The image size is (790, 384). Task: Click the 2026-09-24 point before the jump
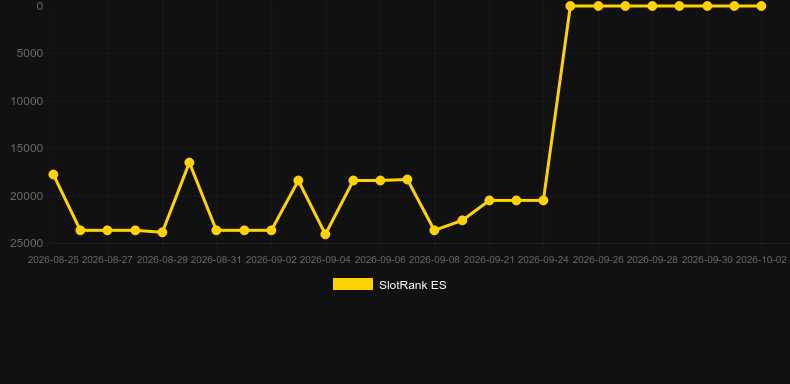pos(543,201)
